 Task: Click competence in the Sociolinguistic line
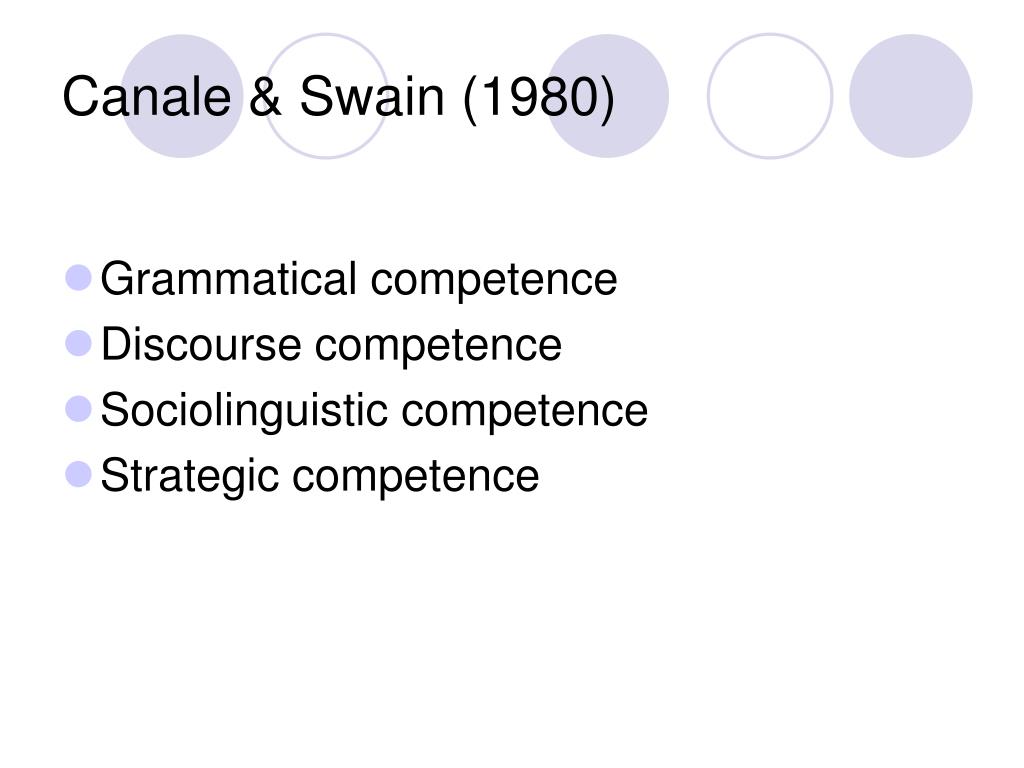(524, 412)
